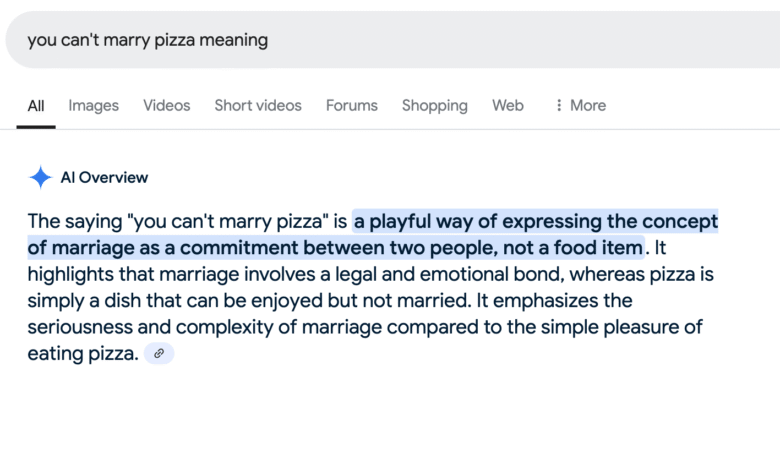
Task: Click the text 'eating pizza.' in overview
Action: coord(83,354)
